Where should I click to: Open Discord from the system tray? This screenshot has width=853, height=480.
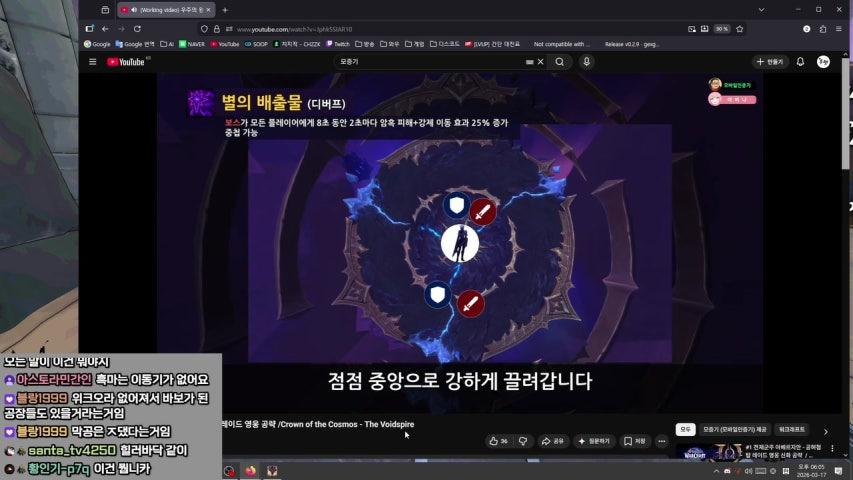coord(727,471)
